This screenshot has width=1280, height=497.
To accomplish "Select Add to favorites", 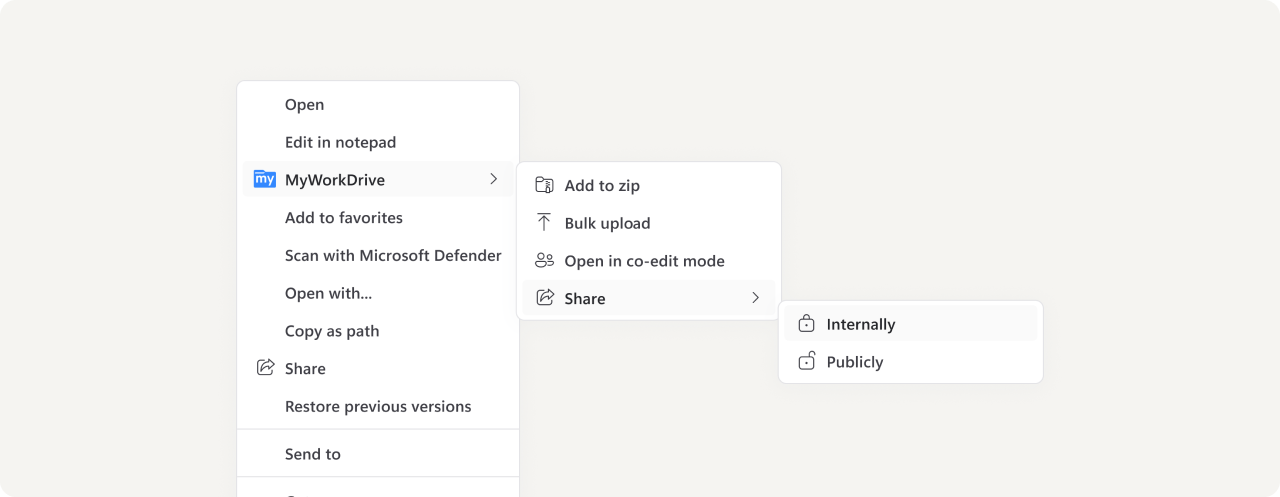I will pyautogui.click(x=343, y=218).
